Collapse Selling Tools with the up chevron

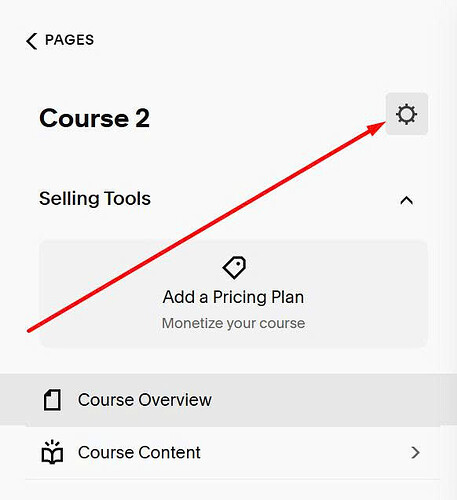pyautogui.click(x=407, y=200)
